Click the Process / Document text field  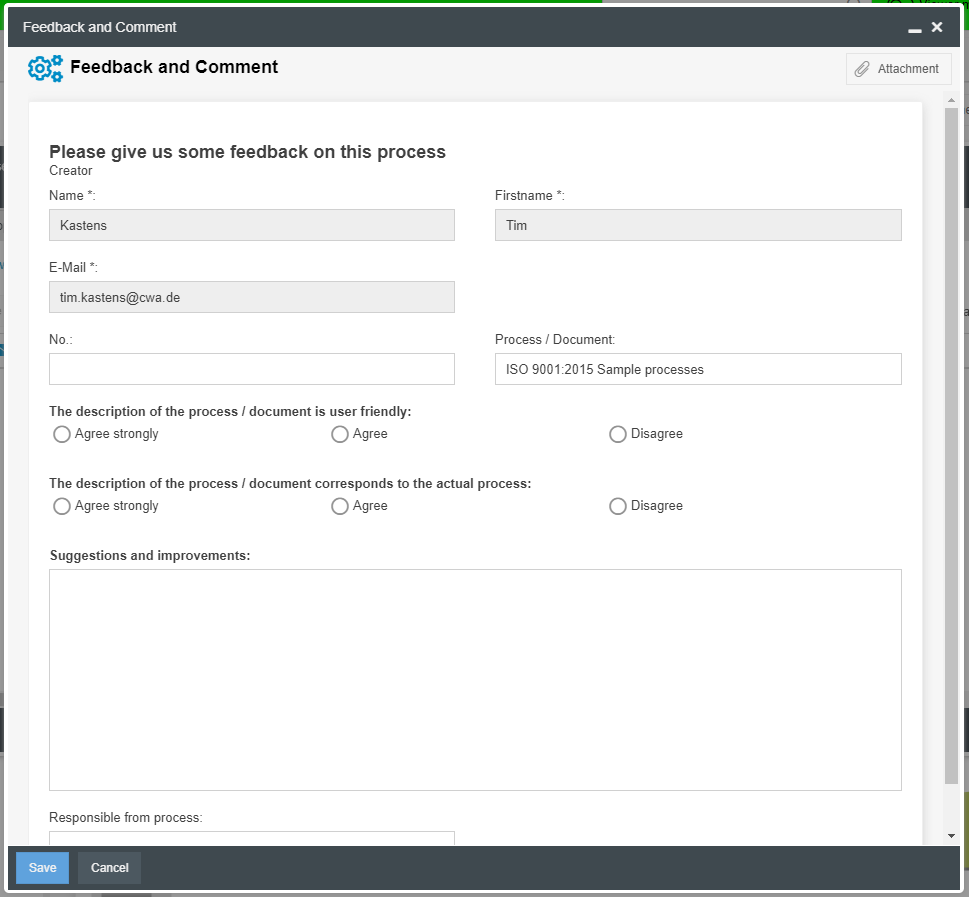pos(698,369)
